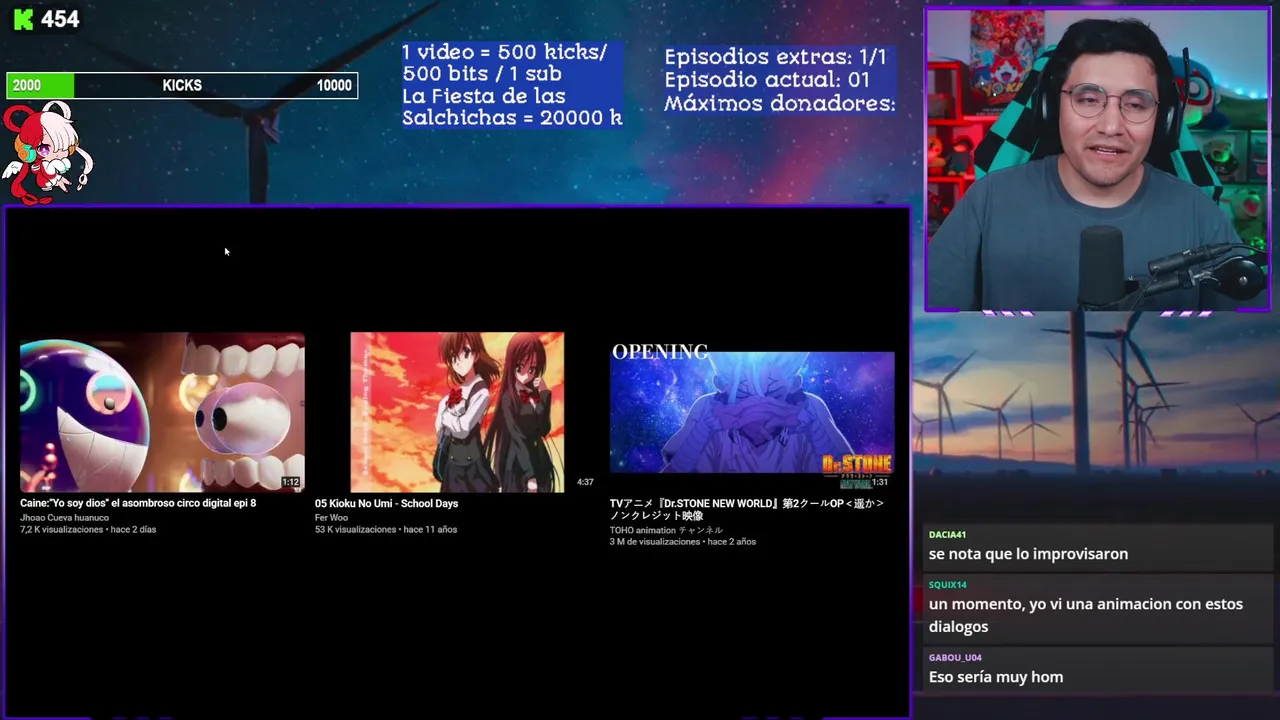Click 'La Fiesta de las Salchichas = 20000 k'

click(x=512, y=107)
